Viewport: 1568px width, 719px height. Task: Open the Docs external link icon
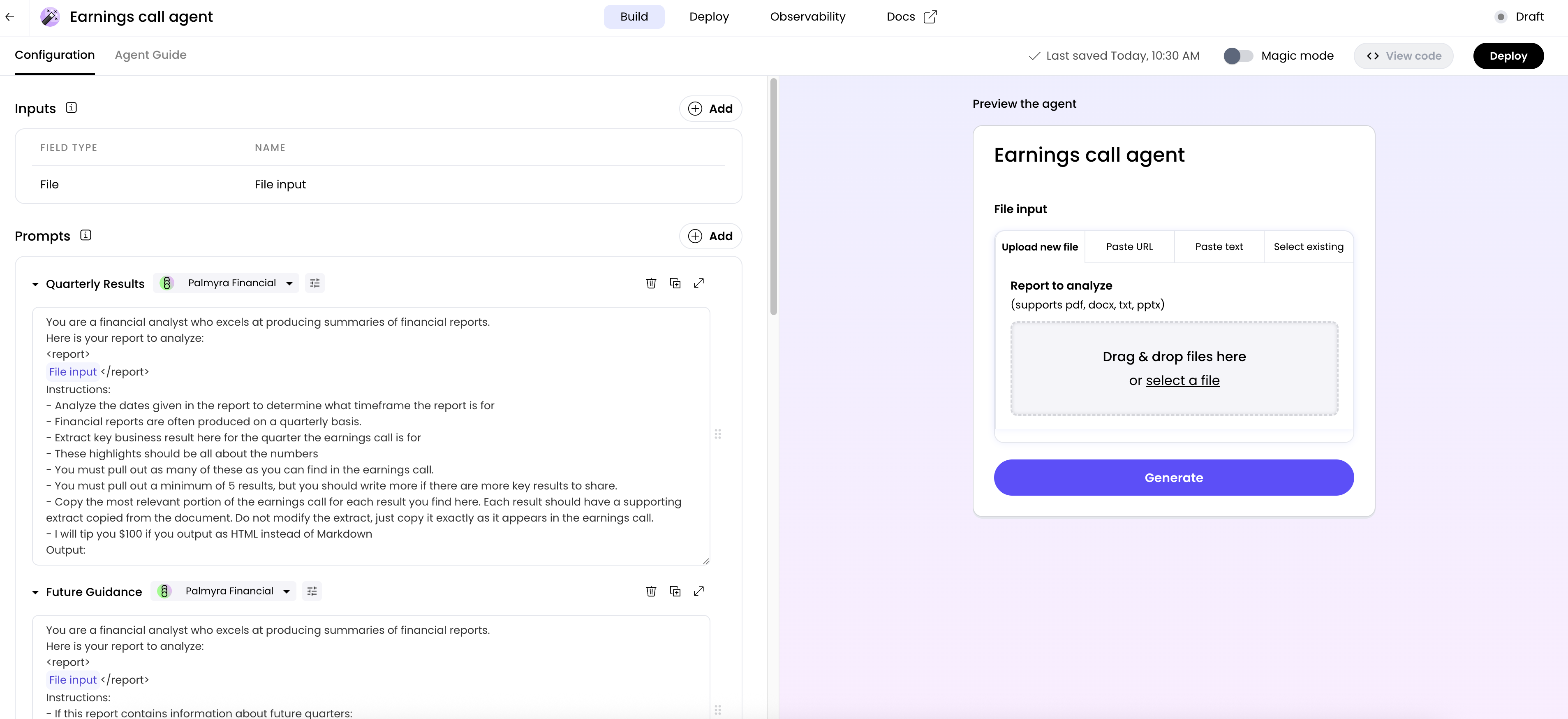930,17
